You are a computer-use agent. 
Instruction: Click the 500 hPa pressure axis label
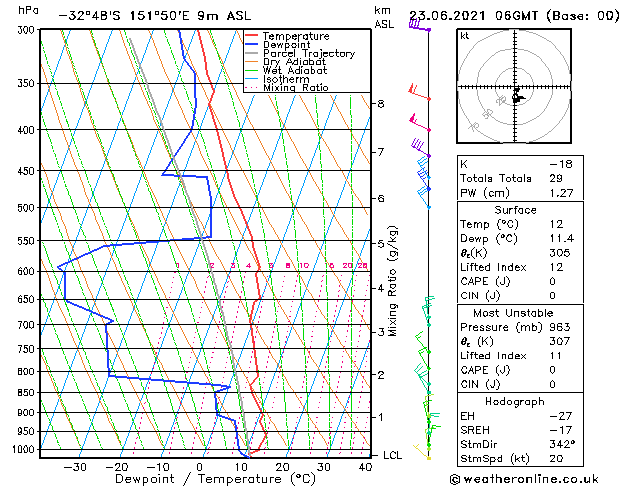(28, 208)
